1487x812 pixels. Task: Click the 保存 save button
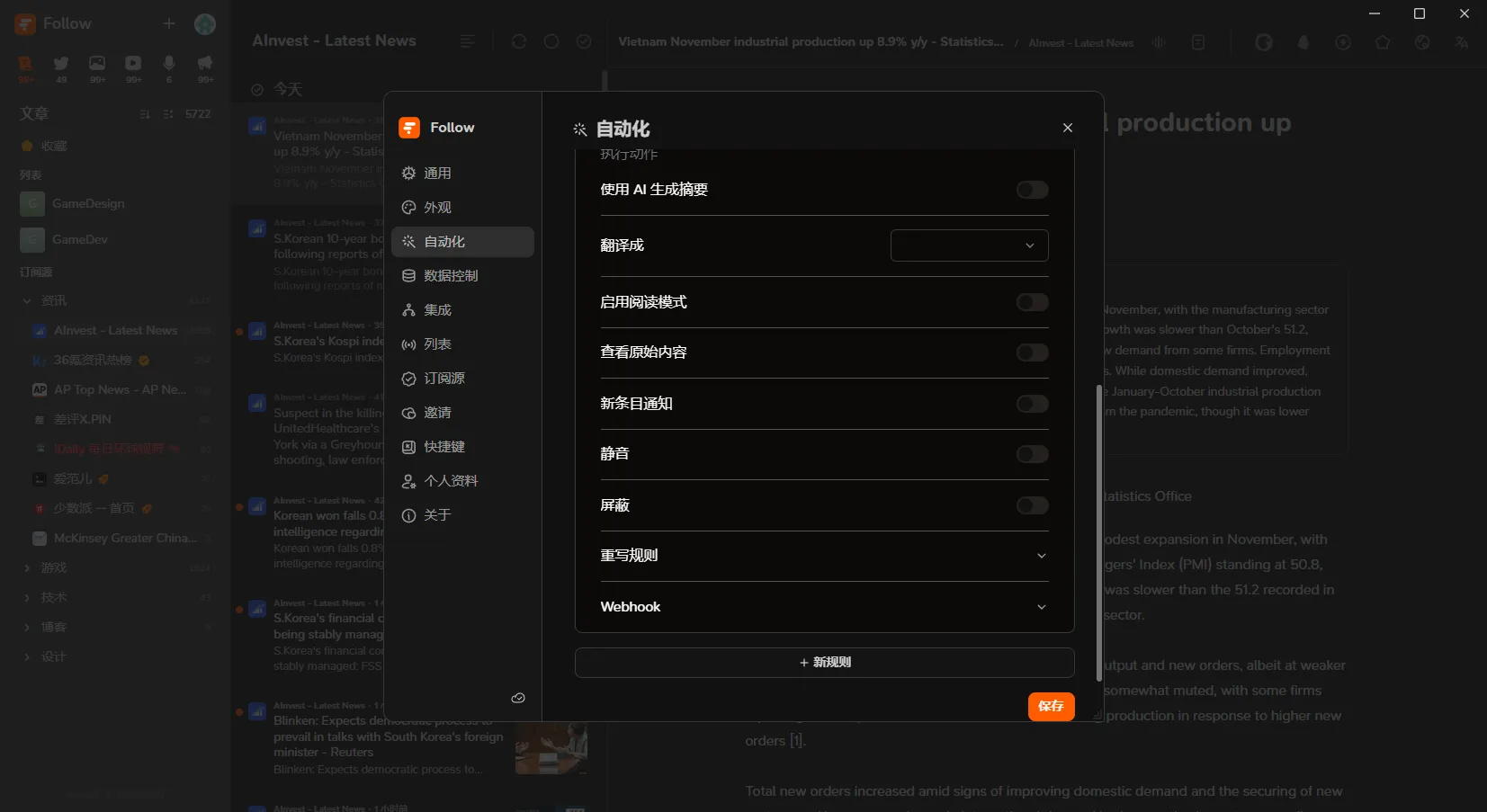click(x=1052, y=707)
